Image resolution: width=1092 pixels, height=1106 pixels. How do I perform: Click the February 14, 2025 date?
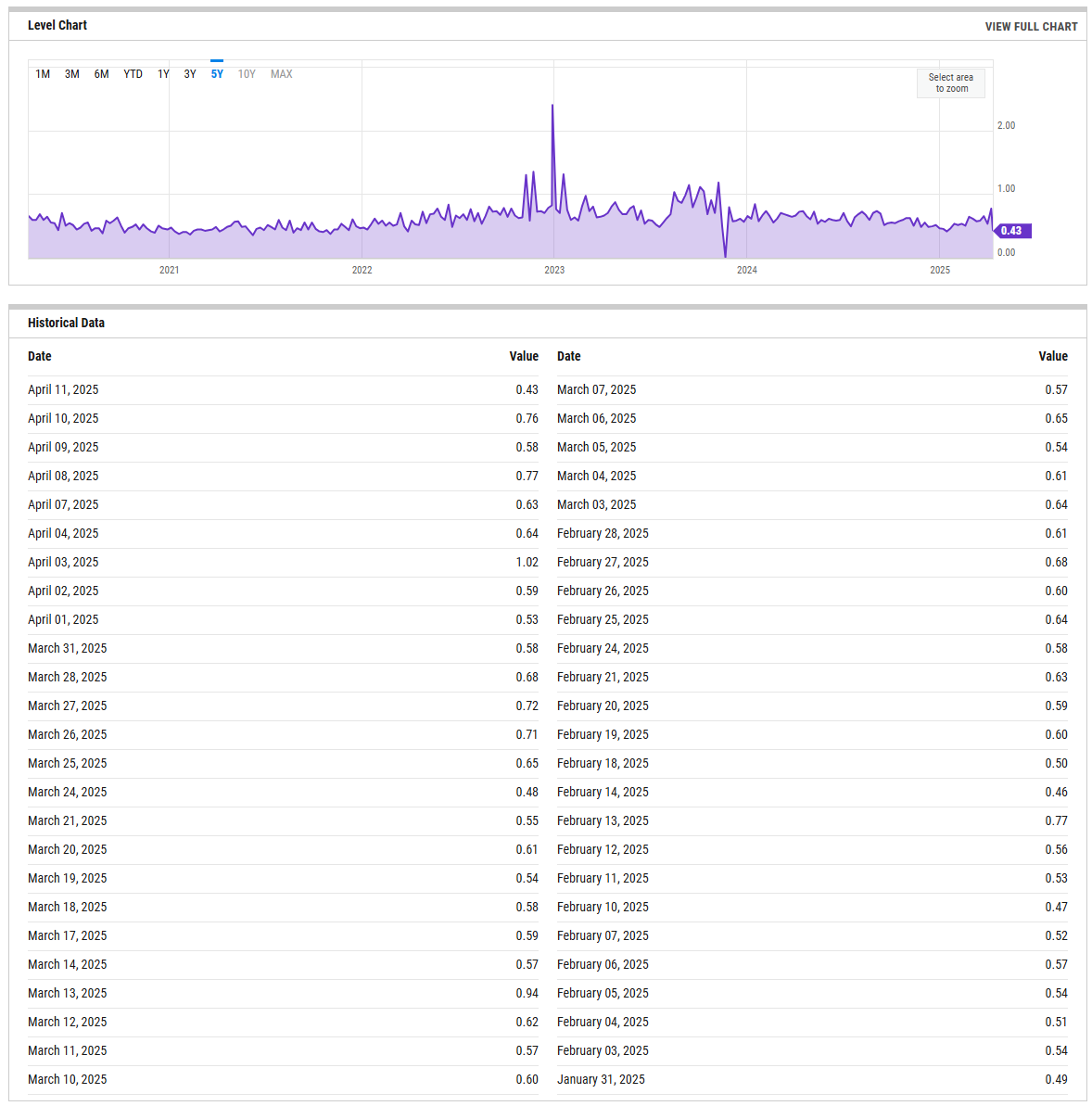coord(603,792)
